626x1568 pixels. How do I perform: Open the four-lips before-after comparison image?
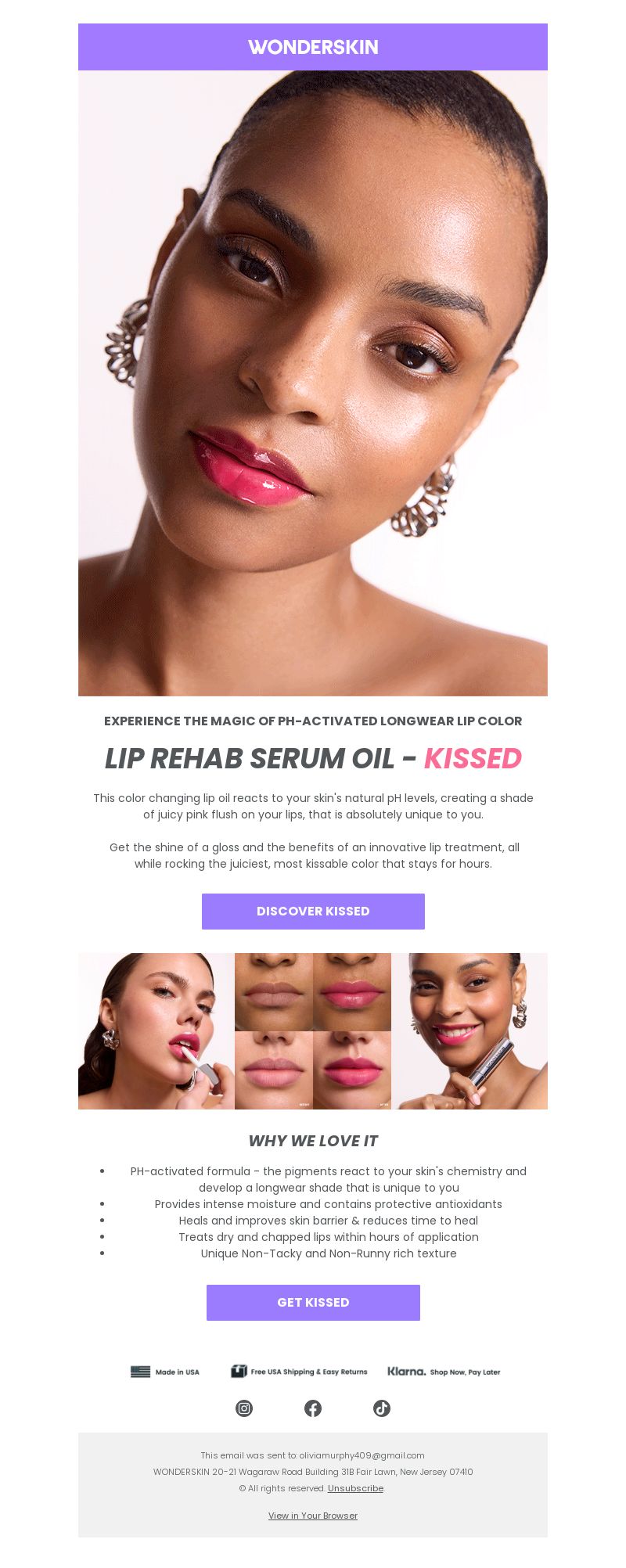(313, 1031)
